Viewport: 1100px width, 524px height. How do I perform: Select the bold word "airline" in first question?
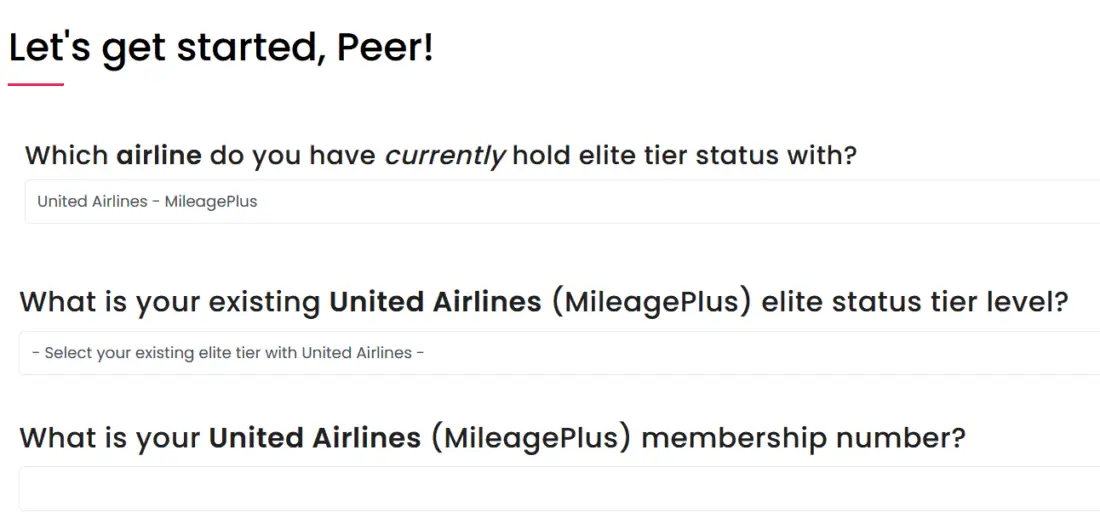(159, 155)
